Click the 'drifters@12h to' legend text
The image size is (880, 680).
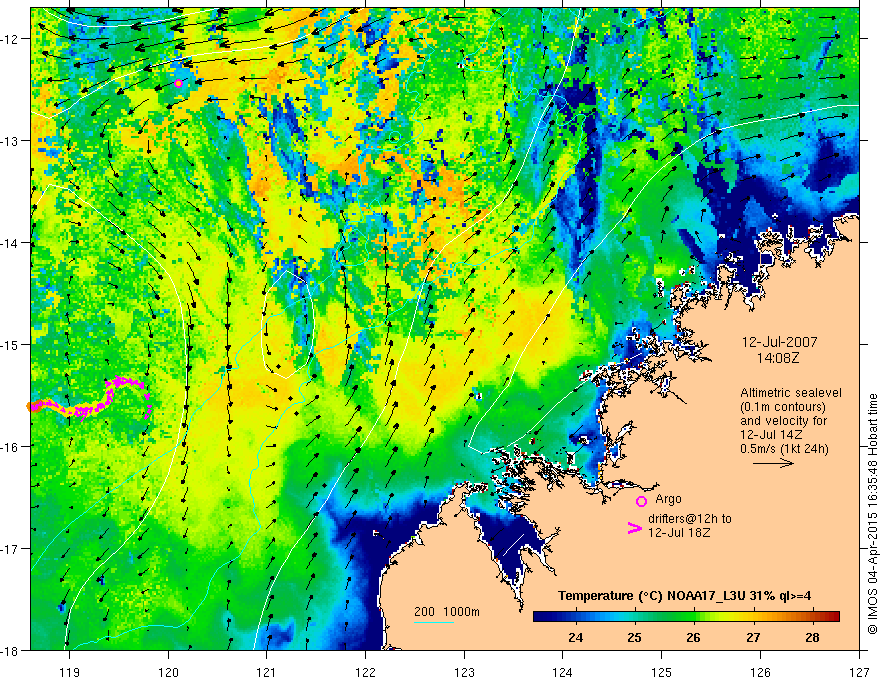(690, 518)
